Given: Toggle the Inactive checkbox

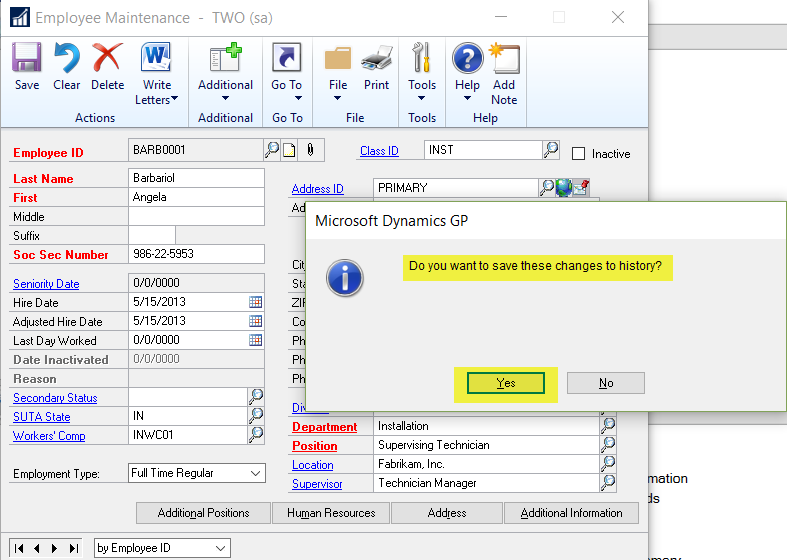Looking at the screenshot, I should coord(578,154).
